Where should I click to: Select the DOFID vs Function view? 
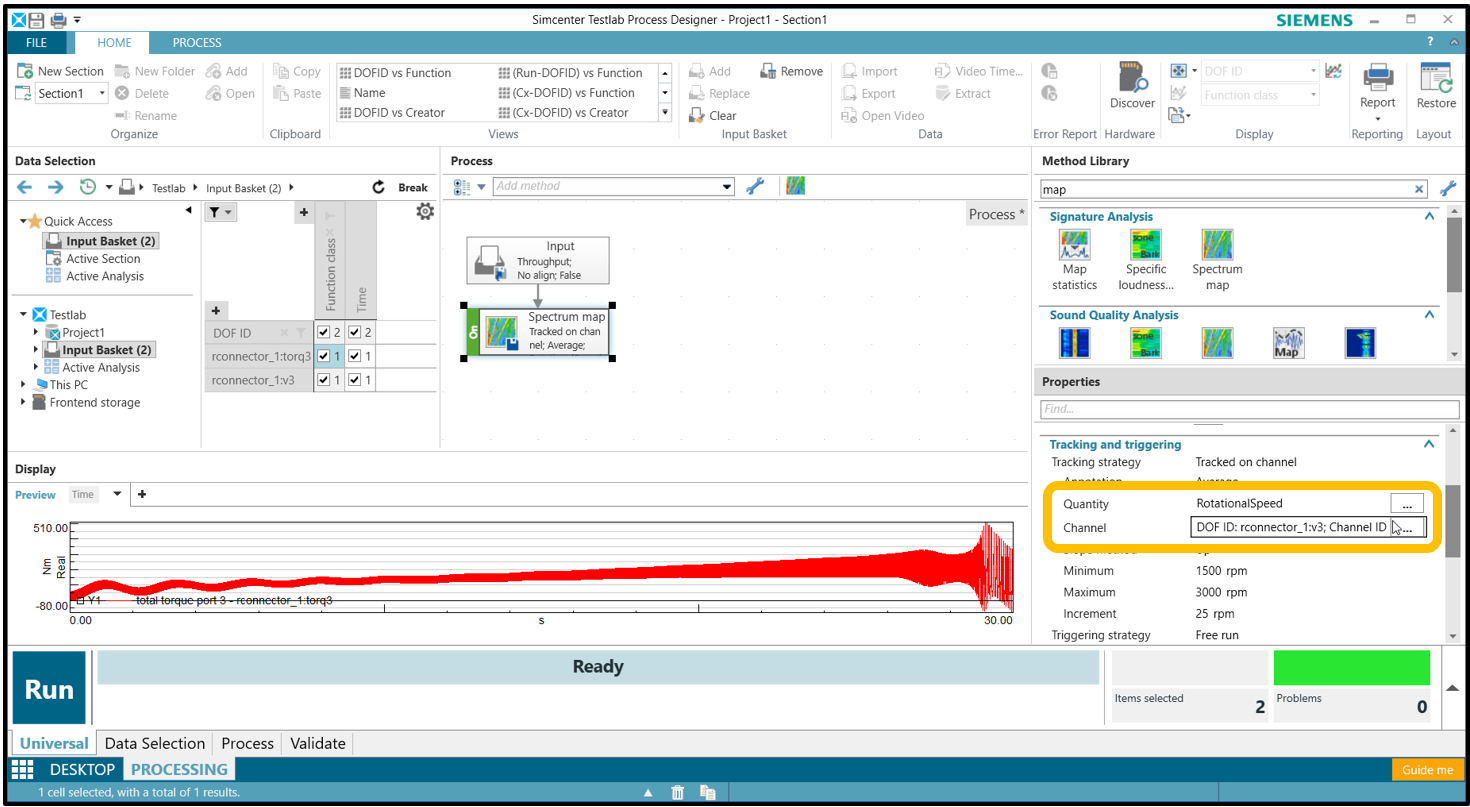395,72
